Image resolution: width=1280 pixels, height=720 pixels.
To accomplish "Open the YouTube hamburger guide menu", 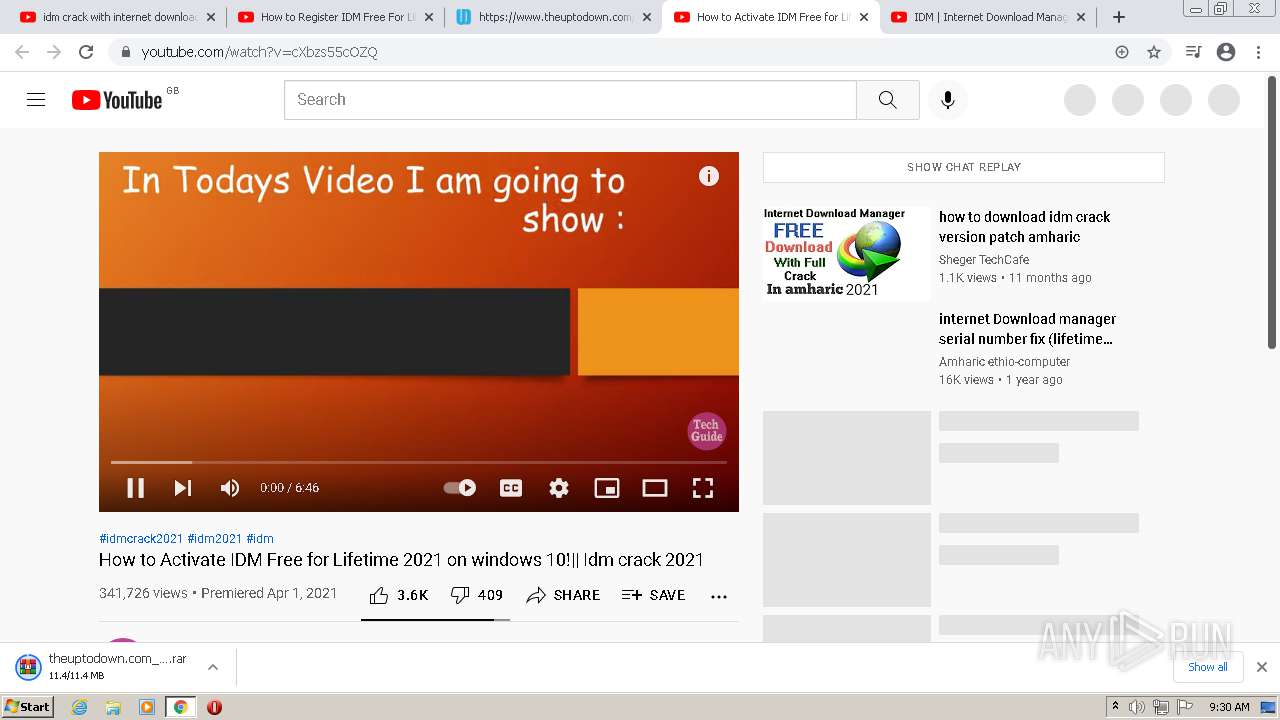I will [36, 100].
